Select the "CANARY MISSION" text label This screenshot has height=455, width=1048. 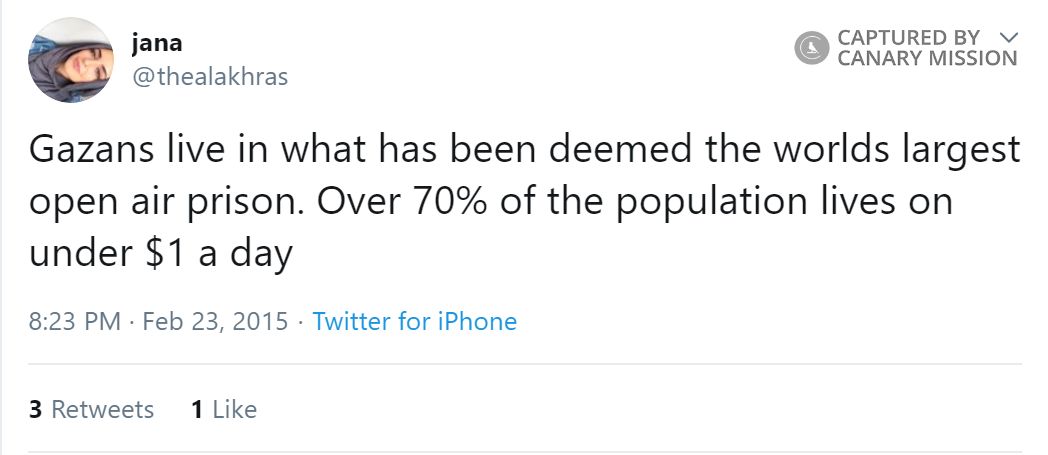[x=926, y=58]
